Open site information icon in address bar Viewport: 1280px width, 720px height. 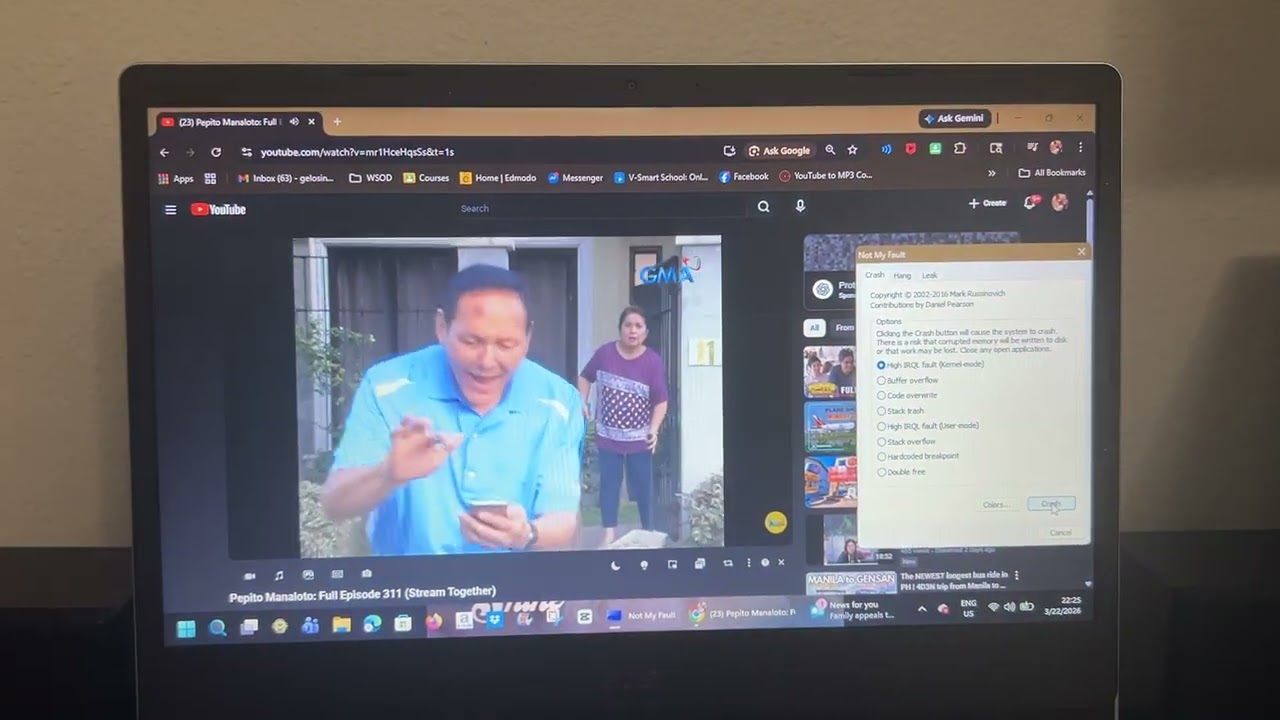tap(246, 152)
